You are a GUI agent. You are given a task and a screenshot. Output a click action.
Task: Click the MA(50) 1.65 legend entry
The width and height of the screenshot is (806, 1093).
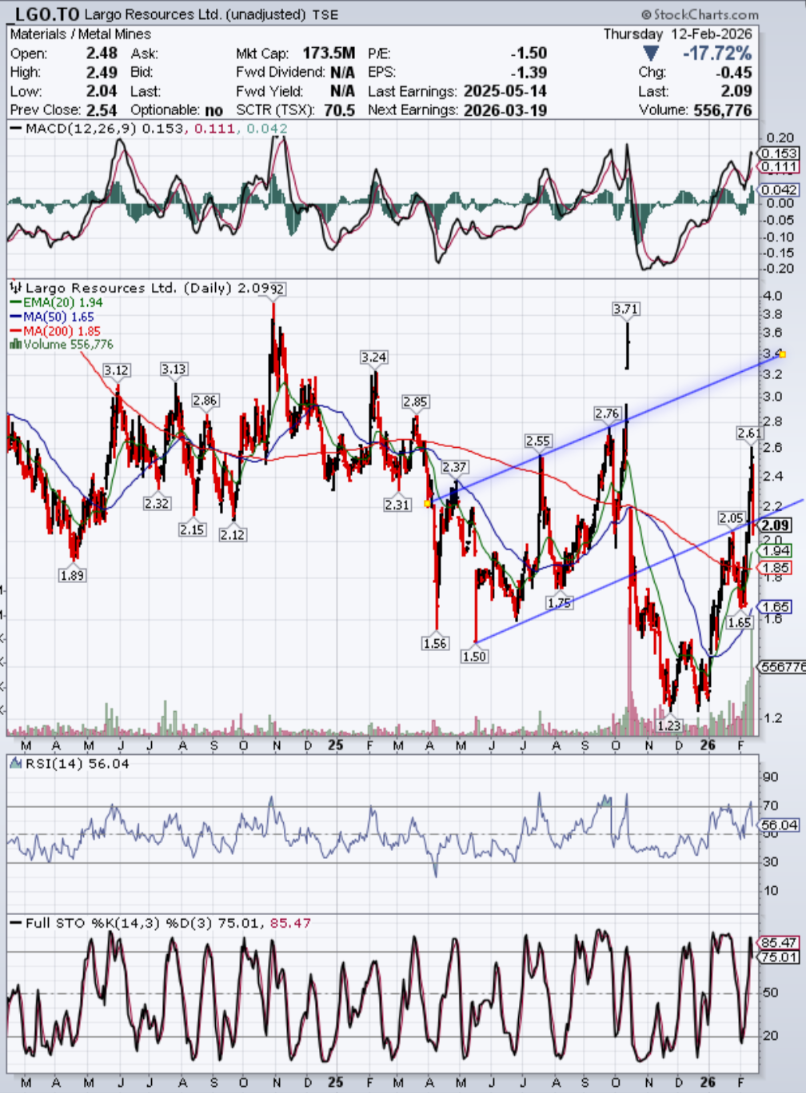pyautogui.click(x=52, y=316)
